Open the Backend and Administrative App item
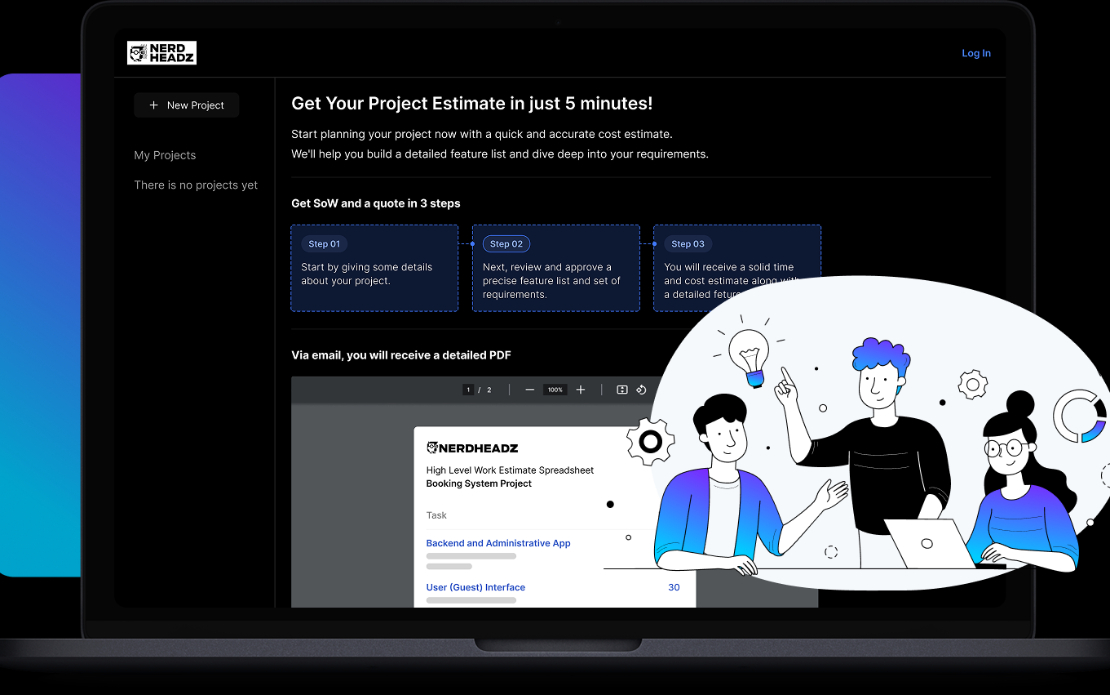The image size is (1110, 695). click(x=498, y=543)
